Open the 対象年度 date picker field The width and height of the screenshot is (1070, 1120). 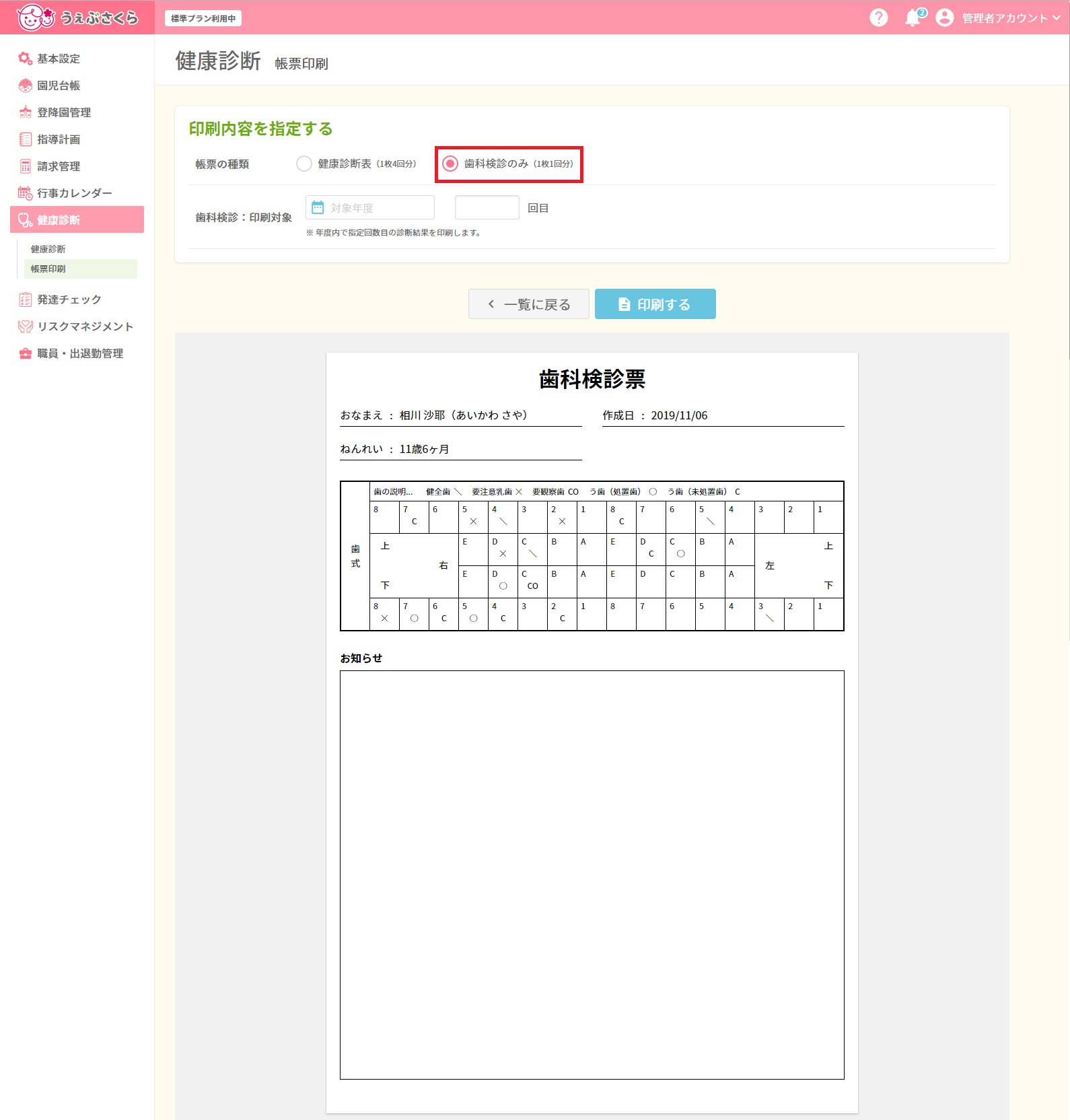(x=370, y=207)
